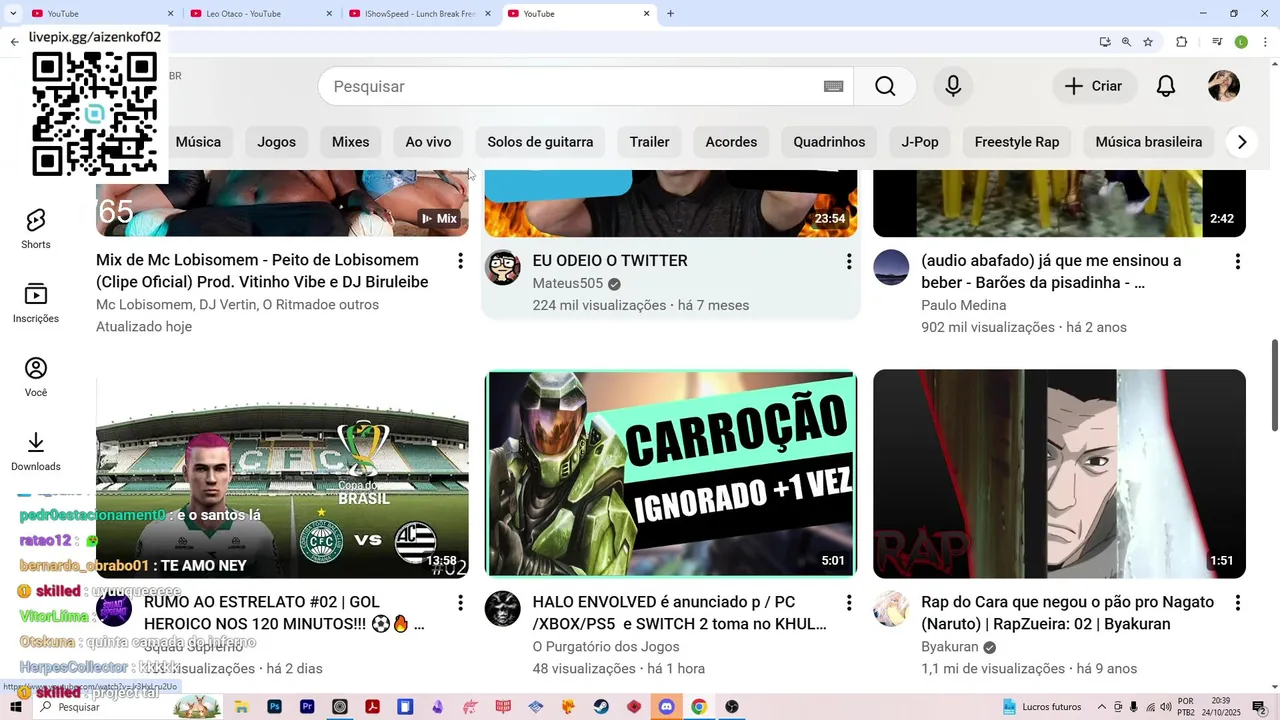Screen dimensions: 1280x720
Task: Click the zoom icon in address bar
Action: tap(1126, 42)
